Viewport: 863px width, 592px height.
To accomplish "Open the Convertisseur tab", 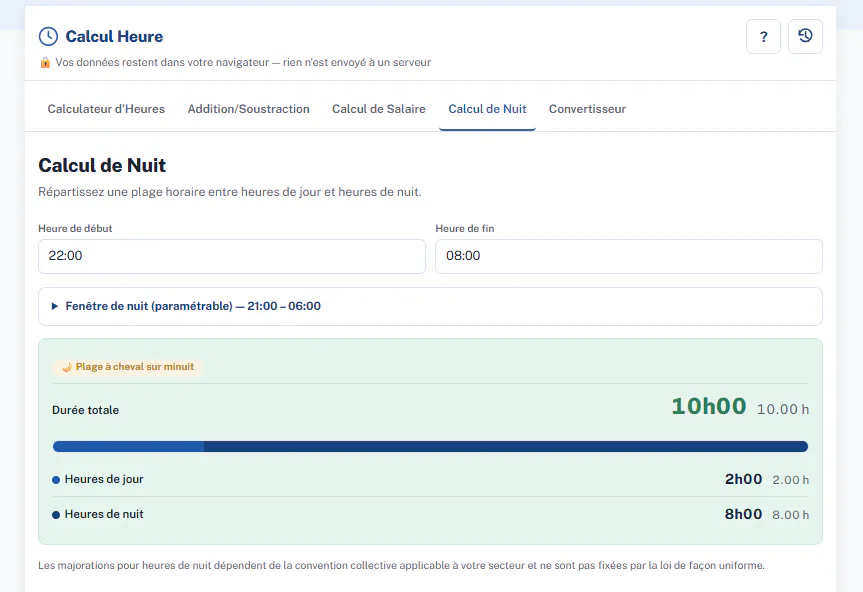I will pyautogui.click(x=587, y=109).
